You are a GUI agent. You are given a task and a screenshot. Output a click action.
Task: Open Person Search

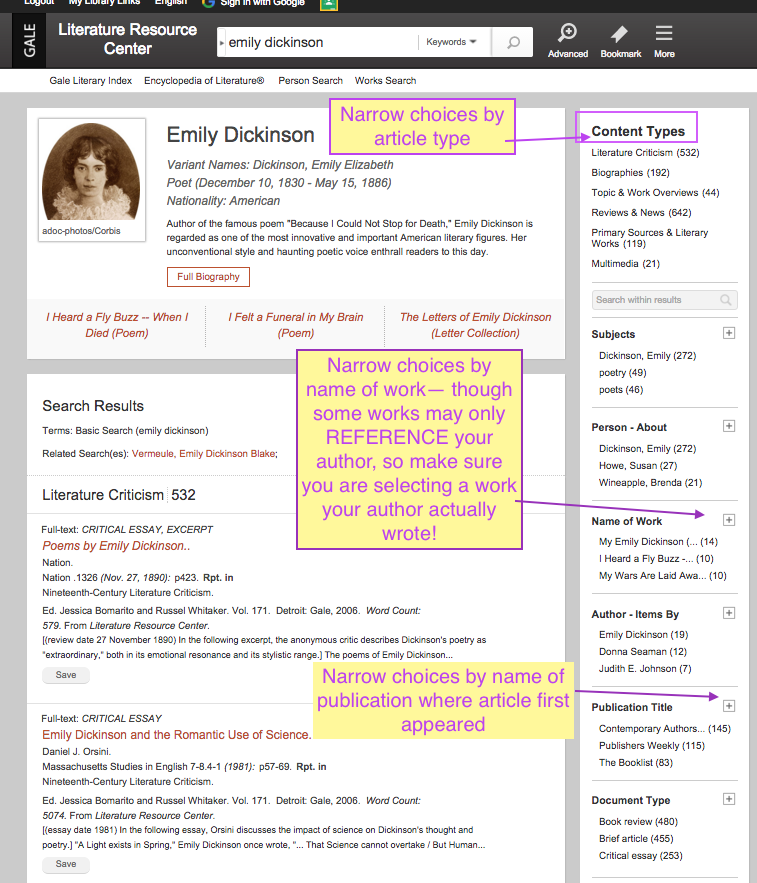[x=310, y=81]
